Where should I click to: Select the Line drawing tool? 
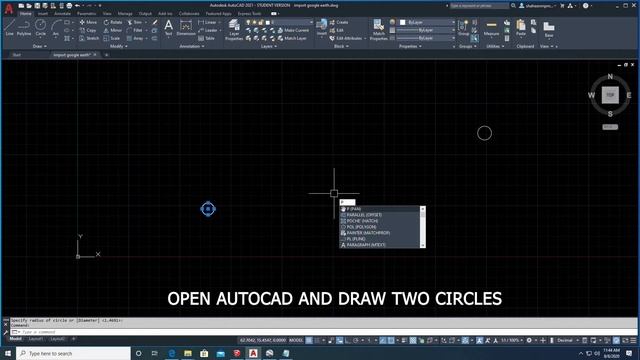(x=9, y=27)
